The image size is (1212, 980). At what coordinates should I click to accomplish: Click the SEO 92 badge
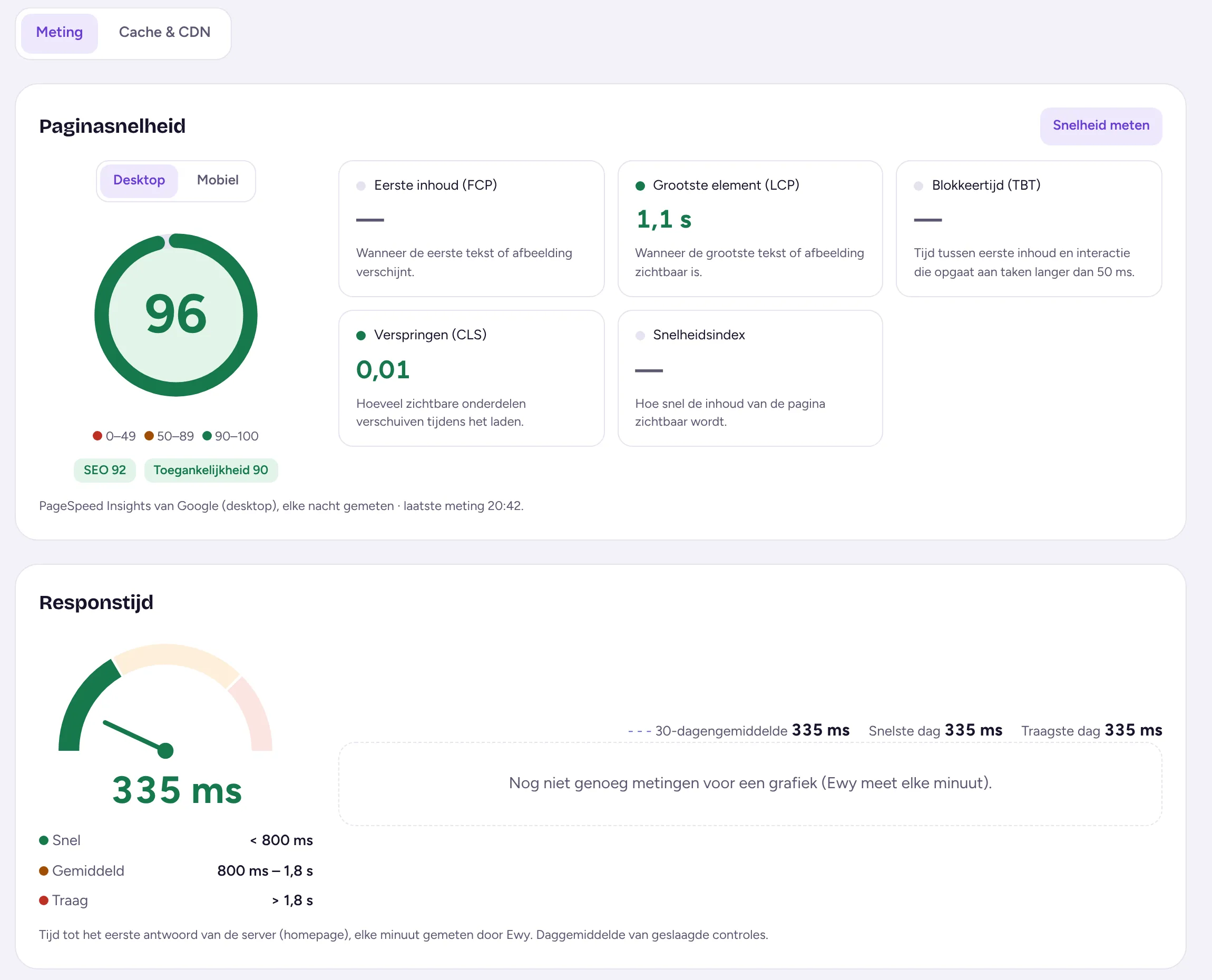pos(104,470)
